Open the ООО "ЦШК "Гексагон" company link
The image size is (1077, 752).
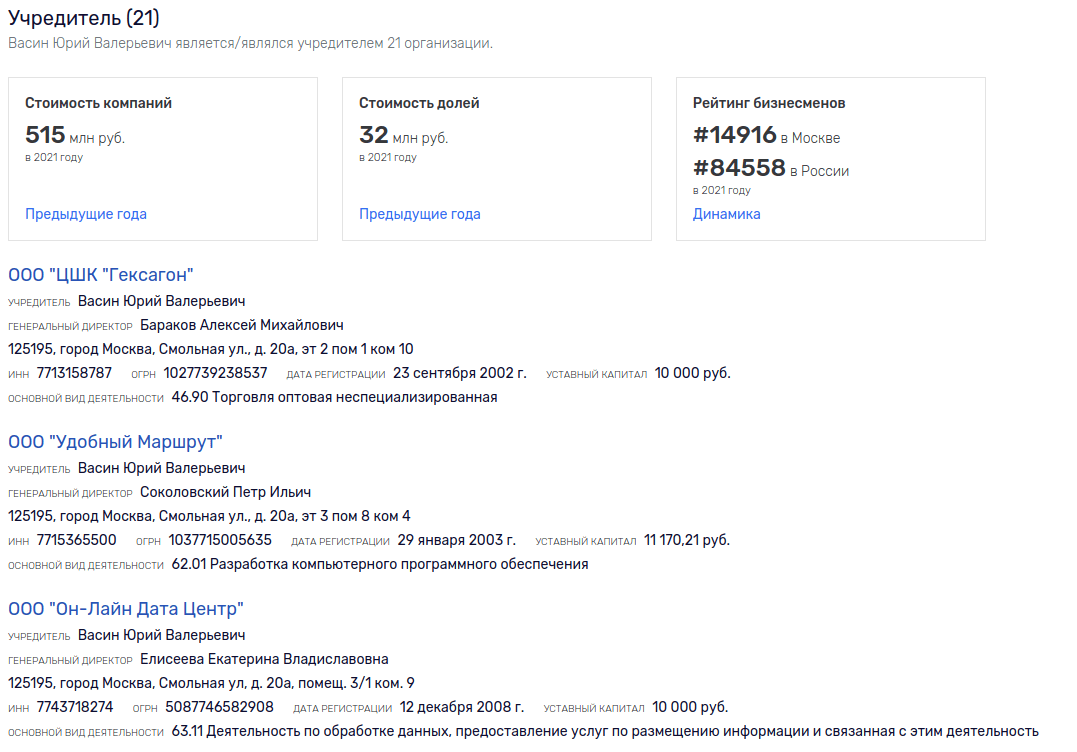pos(100,275)
